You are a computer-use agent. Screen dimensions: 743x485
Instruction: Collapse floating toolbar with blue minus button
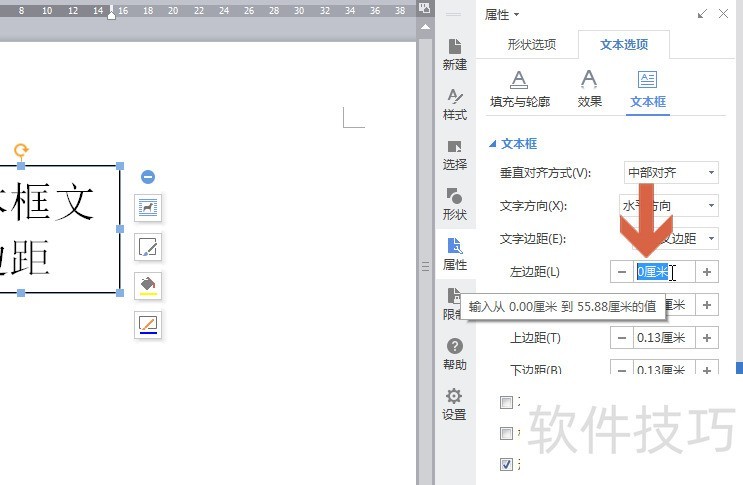(x=148, y=177)
